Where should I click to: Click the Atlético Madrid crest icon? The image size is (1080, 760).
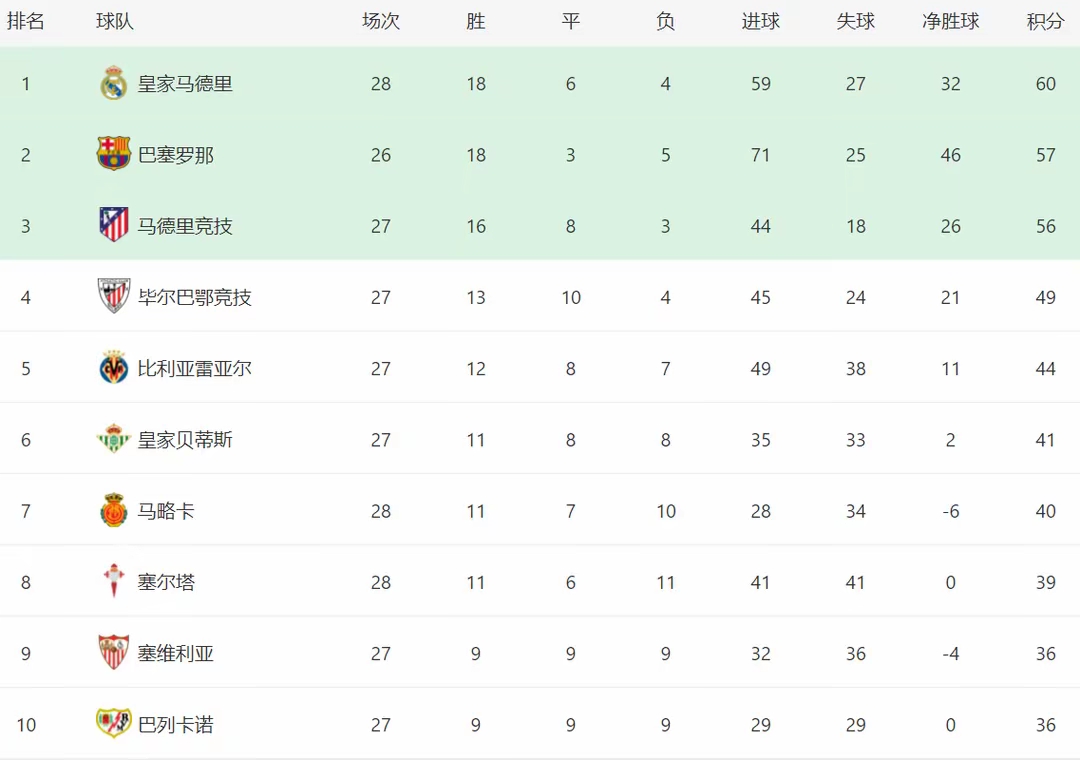coord(114,226)
